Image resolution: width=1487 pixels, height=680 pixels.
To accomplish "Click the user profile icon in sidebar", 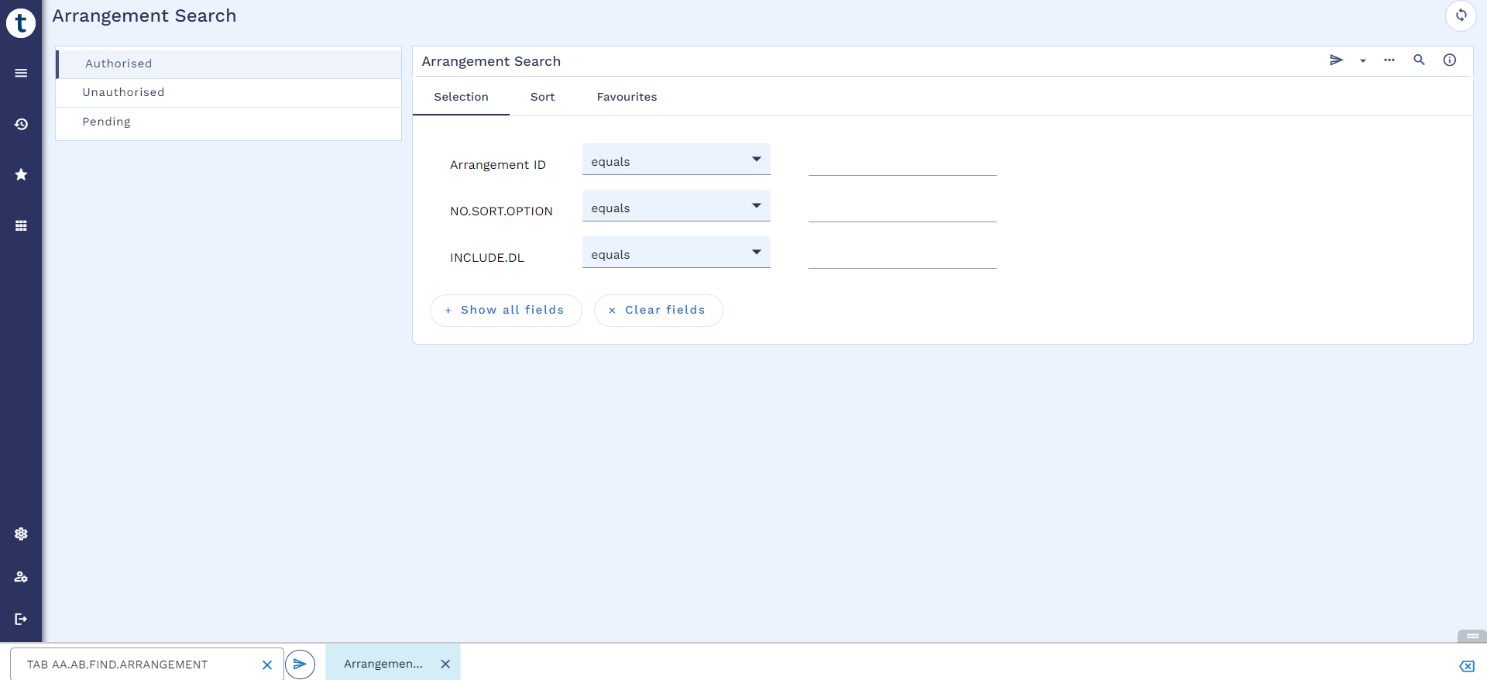I will 21,577.
